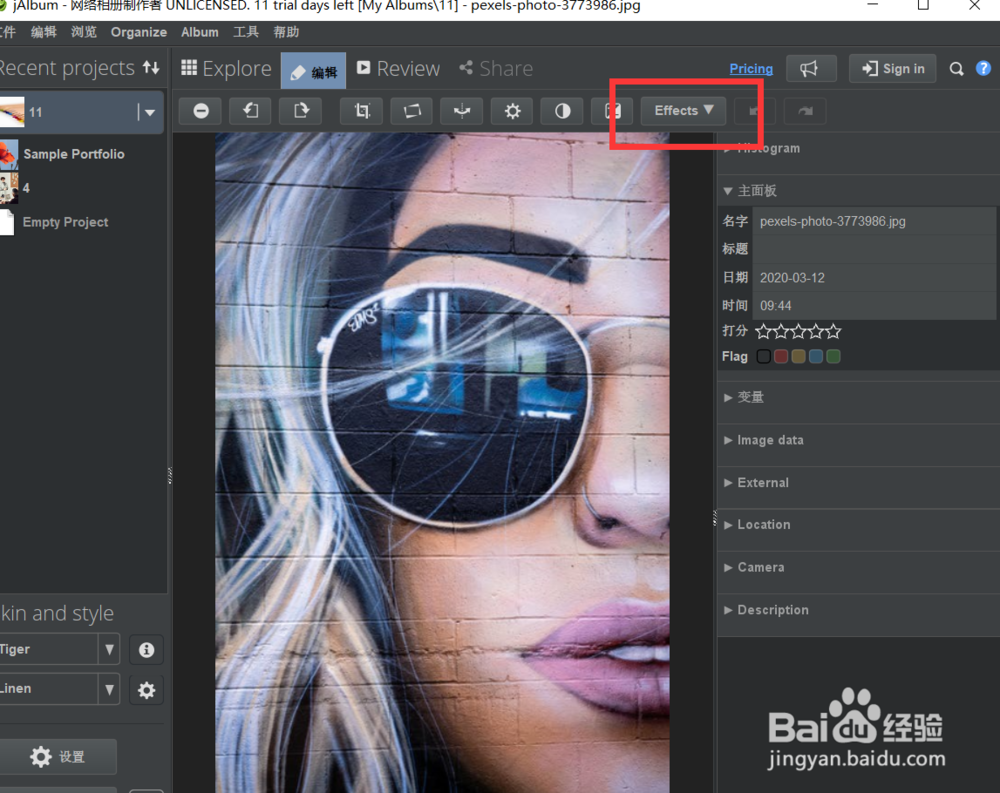
Task: Switch to the Explore tab
Action: (x=226, y=68)
